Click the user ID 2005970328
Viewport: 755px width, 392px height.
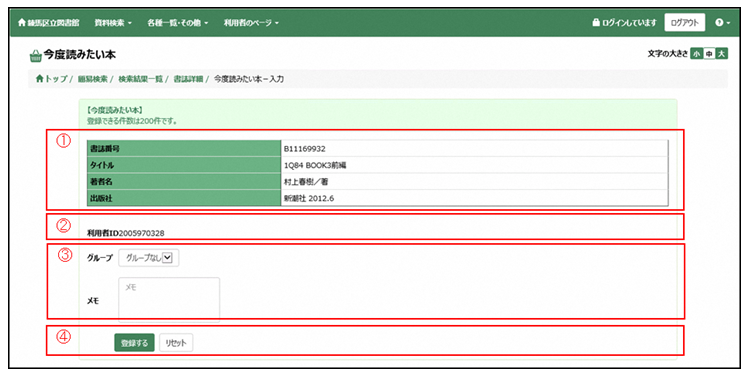(x=141, y=233)
